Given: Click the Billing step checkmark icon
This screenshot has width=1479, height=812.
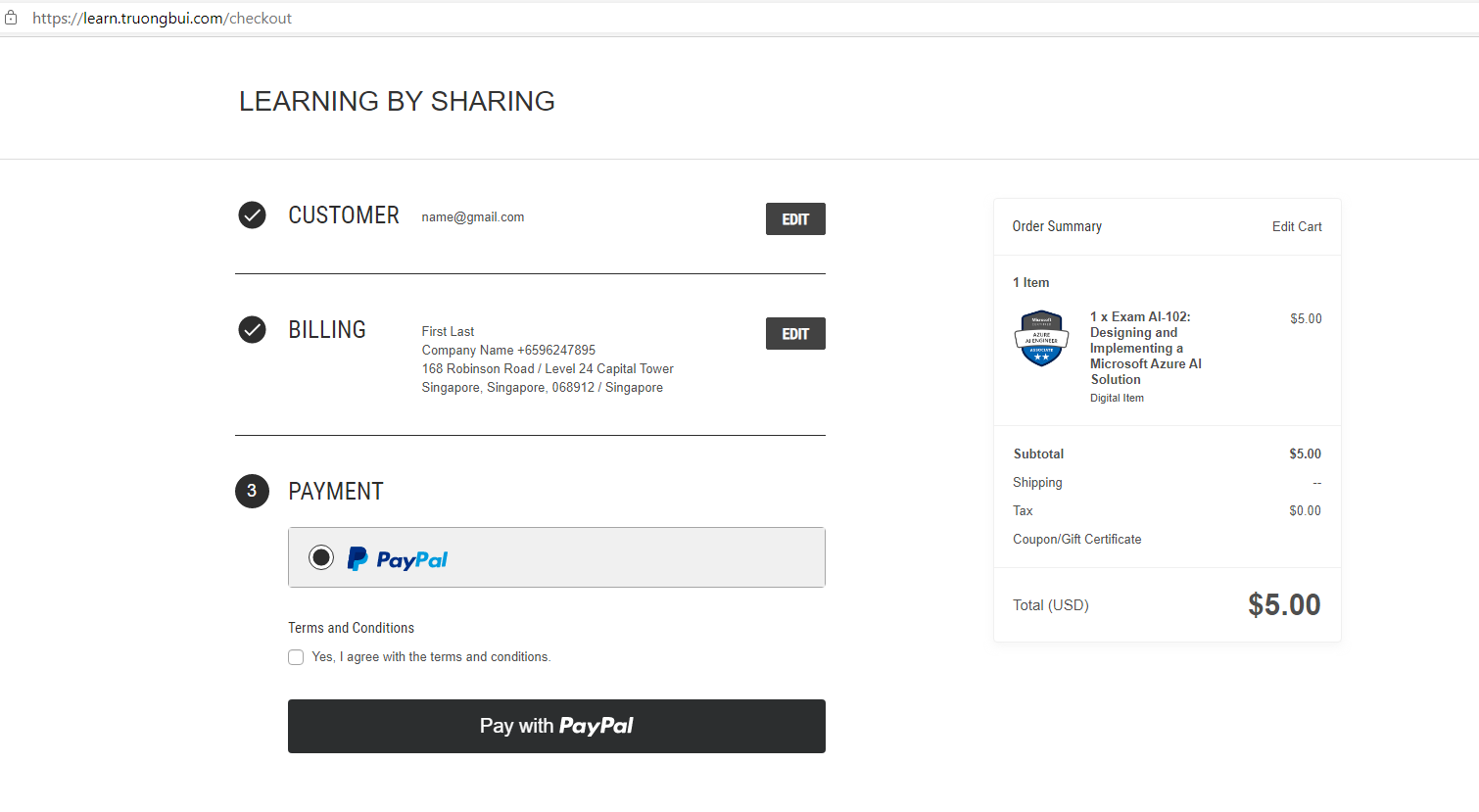Looking at the screenshot, I should point(252,329).
